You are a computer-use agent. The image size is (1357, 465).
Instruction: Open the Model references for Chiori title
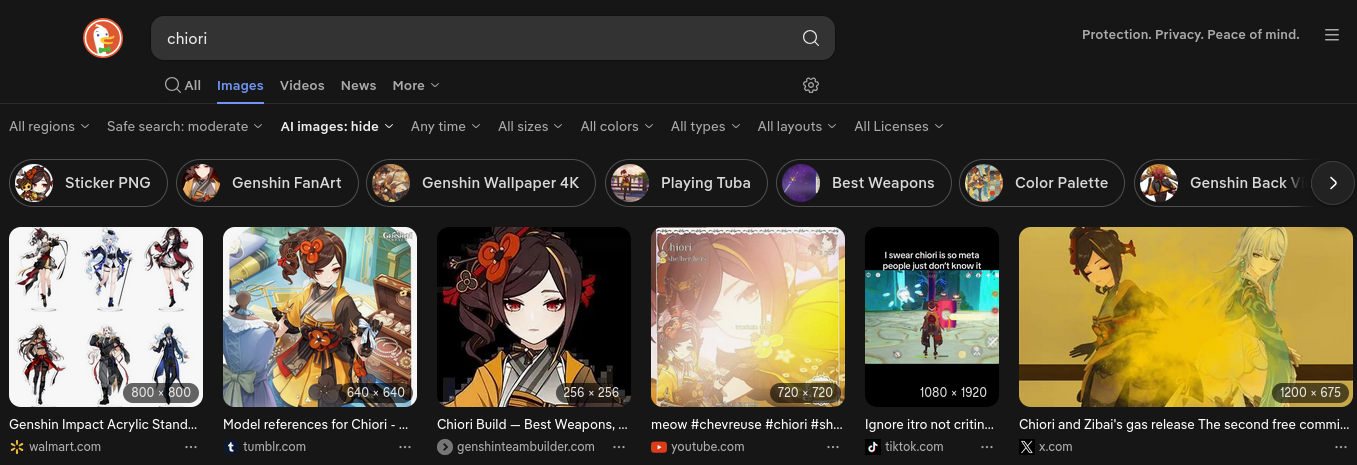316,424
